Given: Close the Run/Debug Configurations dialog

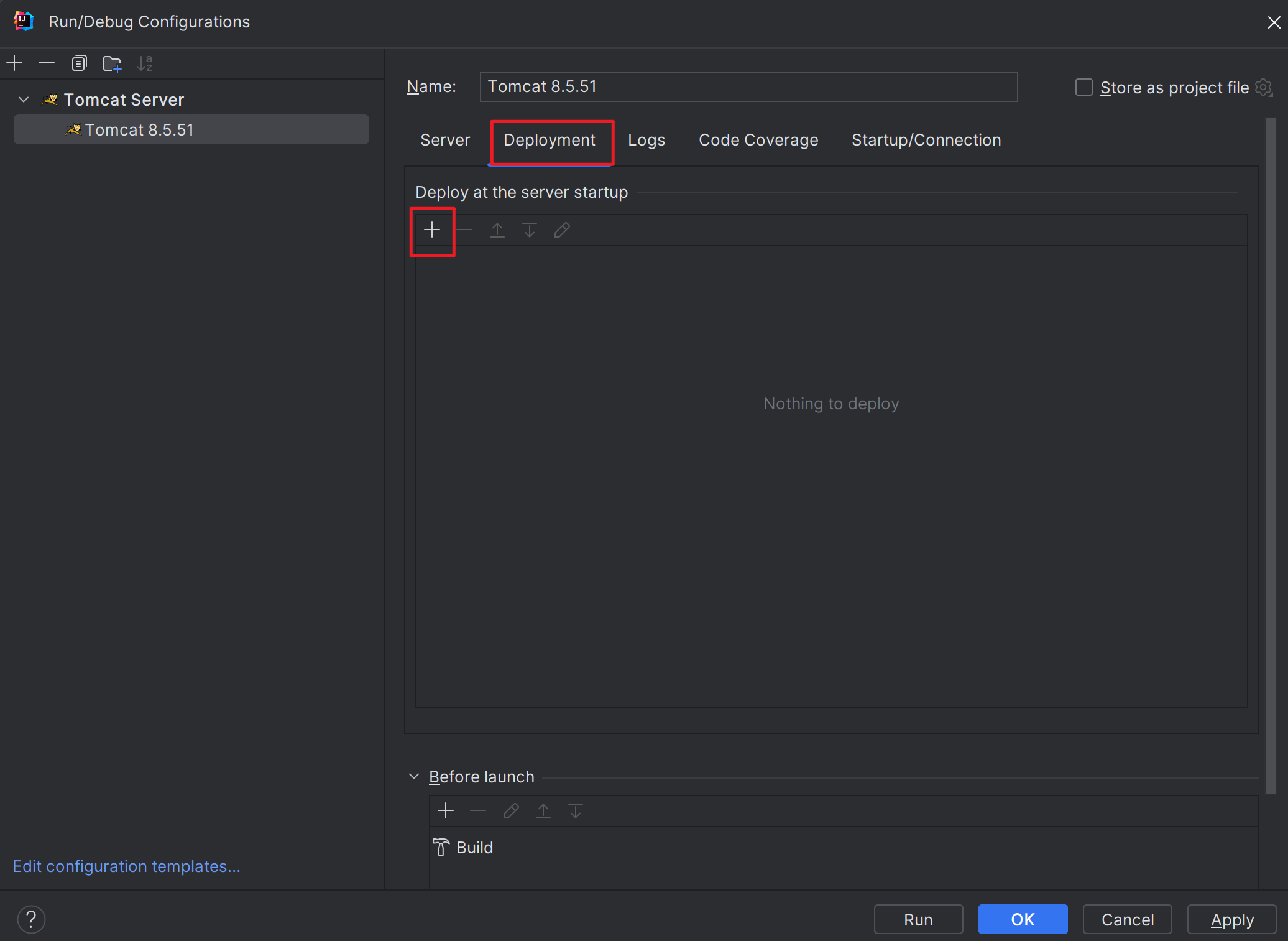Looking at the screenshot, I should click(x=1274, y=22).
